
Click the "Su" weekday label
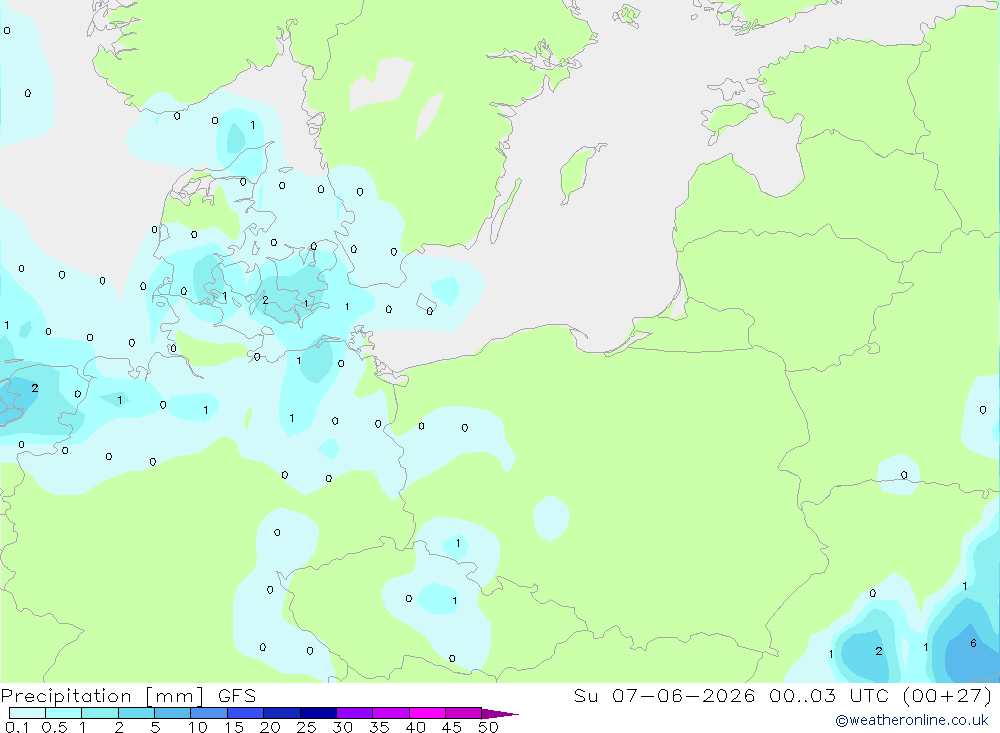click(x=585, y=695)
